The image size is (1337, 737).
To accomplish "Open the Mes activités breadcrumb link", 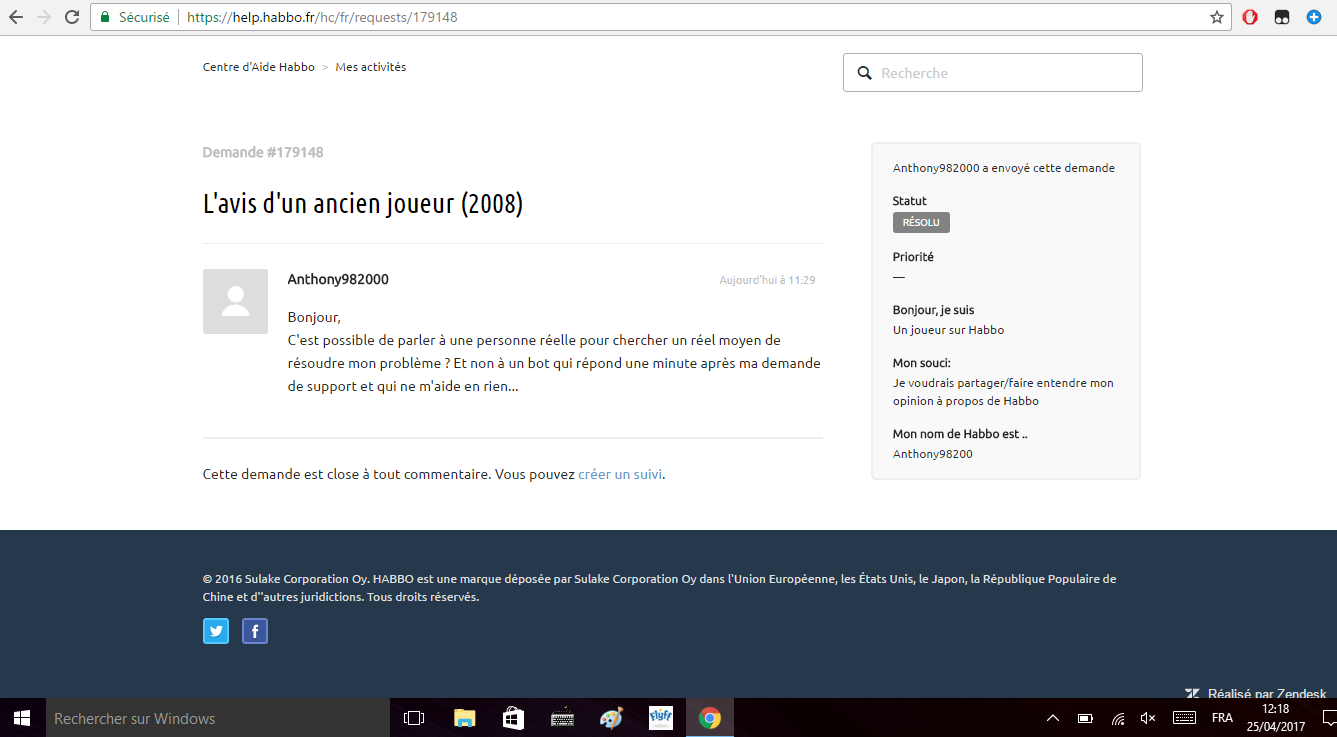I will [x=371, y=67].
